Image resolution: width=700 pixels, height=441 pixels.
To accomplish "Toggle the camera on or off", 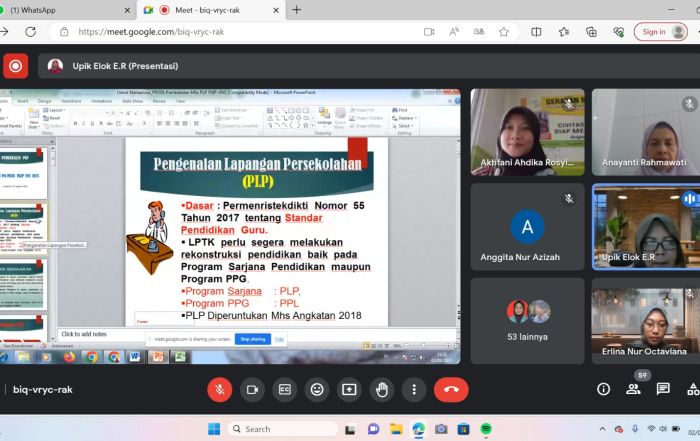I will tap(252, 389).
